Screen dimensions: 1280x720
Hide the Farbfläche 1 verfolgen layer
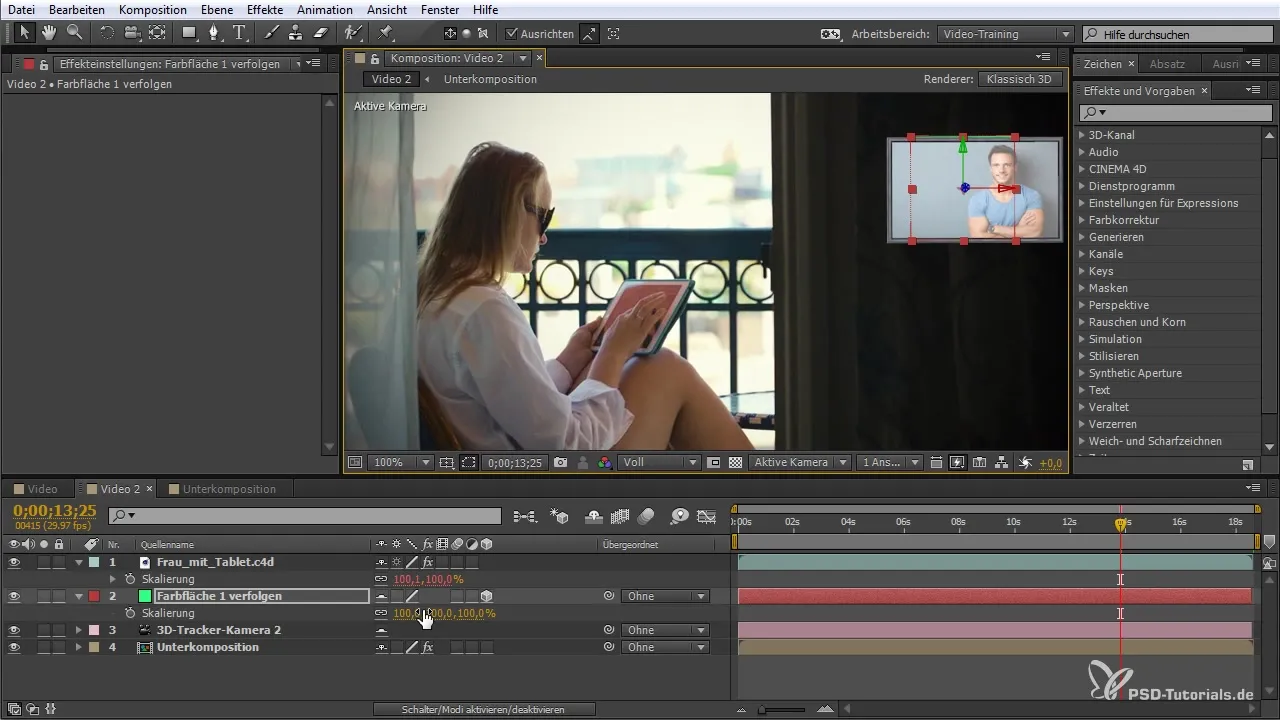click(x=14, y=596)
